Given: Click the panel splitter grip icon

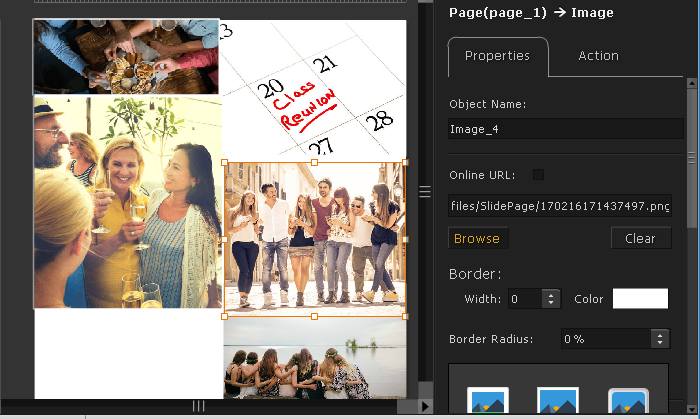Looking at the screenshot, I should pos(425,191).
